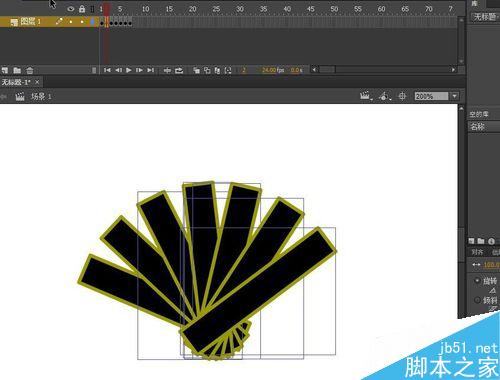Viewport: 500px width, 380px height.
Task: Center the playhead frame in timeline
Action: click(x=167, y=70)
